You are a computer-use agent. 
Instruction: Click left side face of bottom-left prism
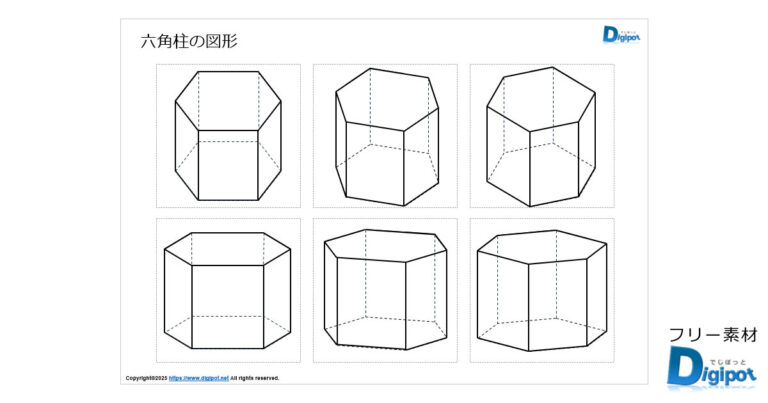(x=178, y=299)
